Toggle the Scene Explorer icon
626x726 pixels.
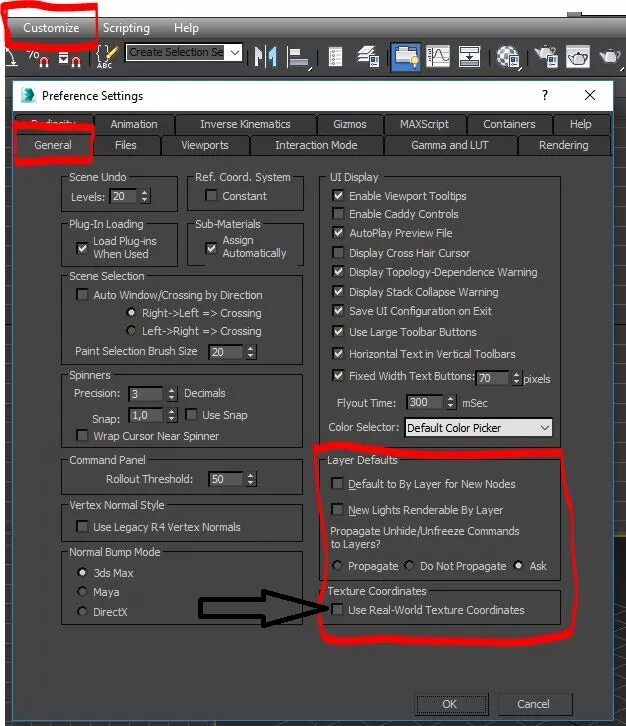(x=335, y=57)
